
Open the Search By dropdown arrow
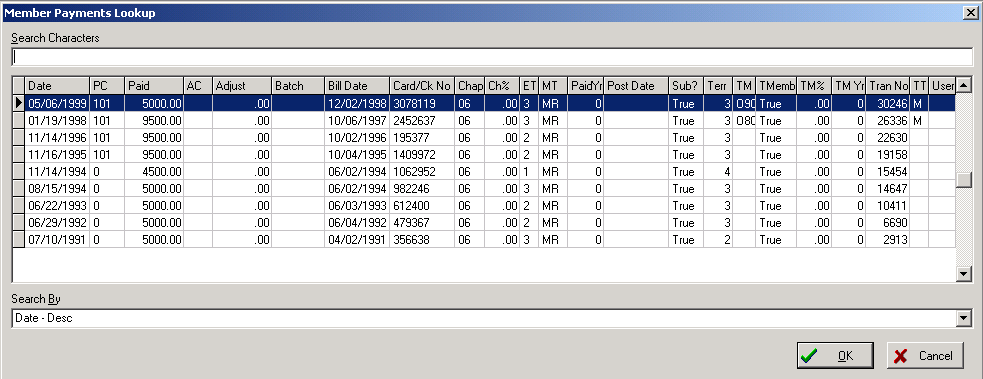click(x=965, y=319)
